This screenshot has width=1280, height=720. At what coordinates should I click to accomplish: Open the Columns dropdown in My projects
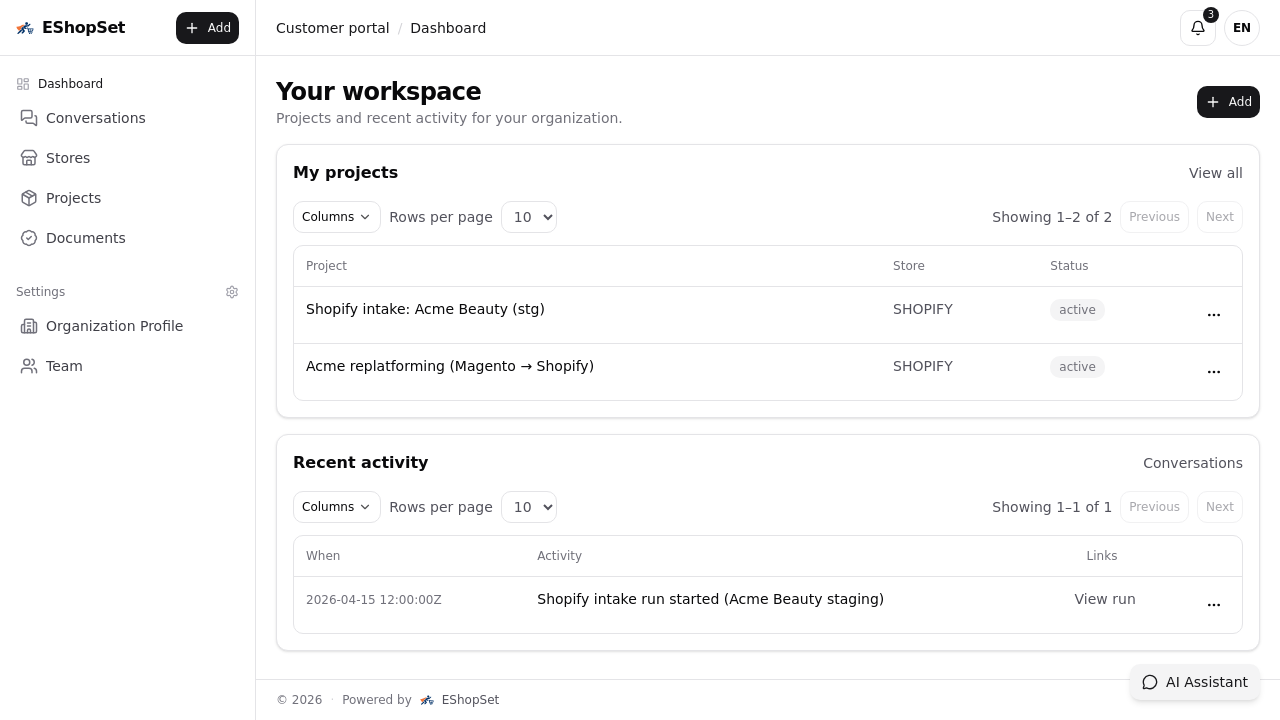pos(336,217)
